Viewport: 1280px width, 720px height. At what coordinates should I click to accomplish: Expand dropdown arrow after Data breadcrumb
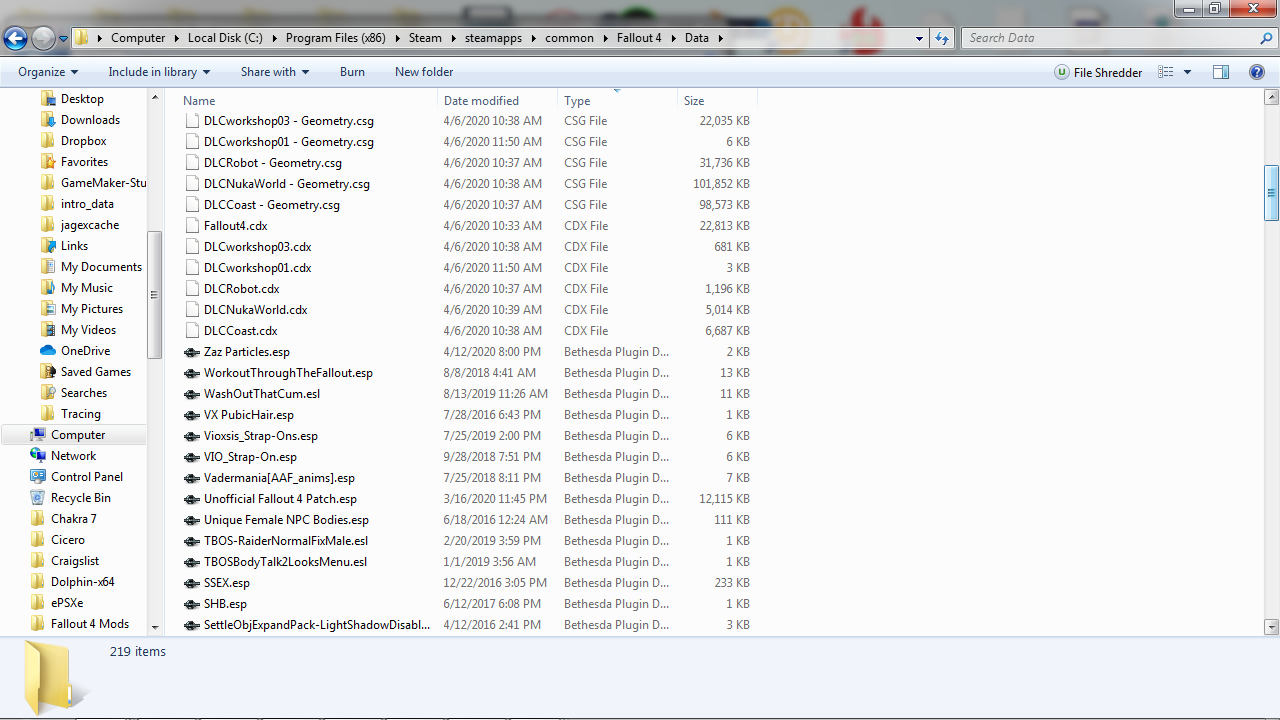click(x=720, y=38)
